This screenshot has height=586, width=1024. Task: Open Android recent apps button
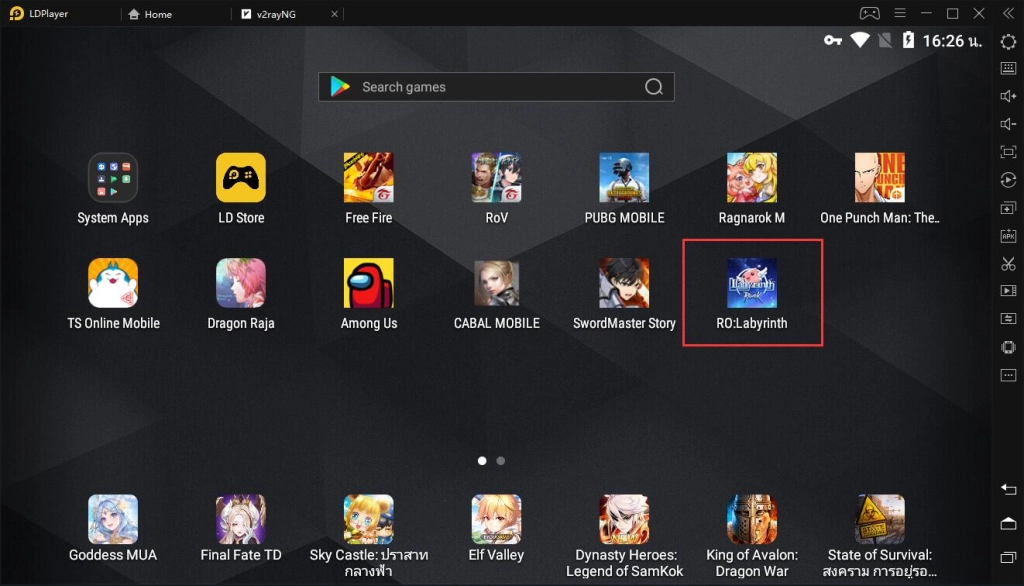pyautogui.click(x=1008, y=557)
